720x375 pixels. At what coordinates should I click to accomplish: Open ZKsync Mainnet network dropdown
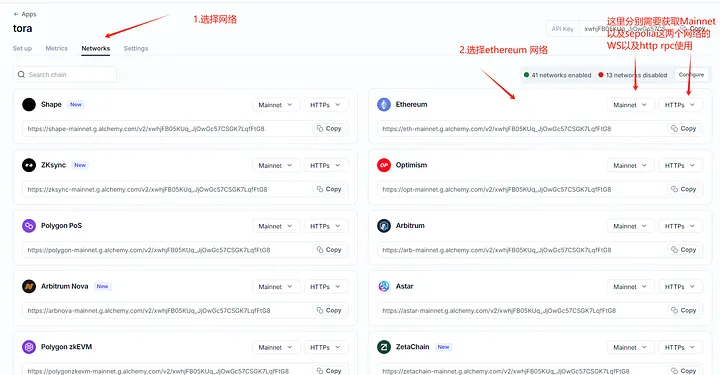tap(276, 165)
